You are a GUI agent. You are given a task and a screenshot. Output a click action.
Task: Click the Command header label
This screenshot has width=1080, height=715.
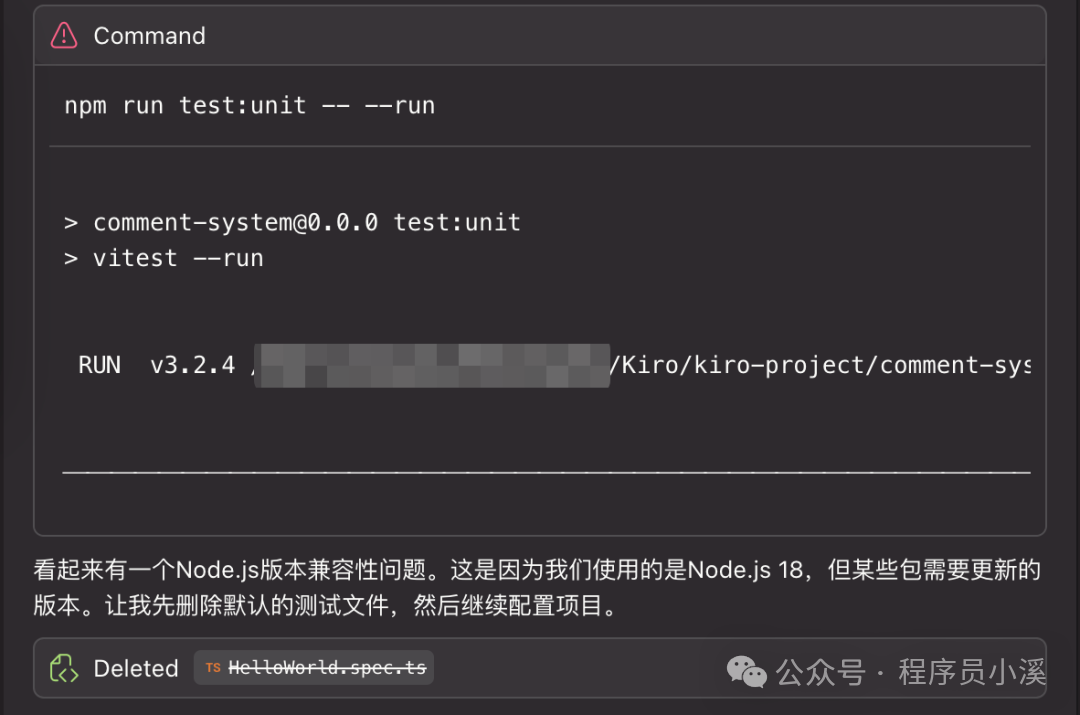tap(149, 35)
